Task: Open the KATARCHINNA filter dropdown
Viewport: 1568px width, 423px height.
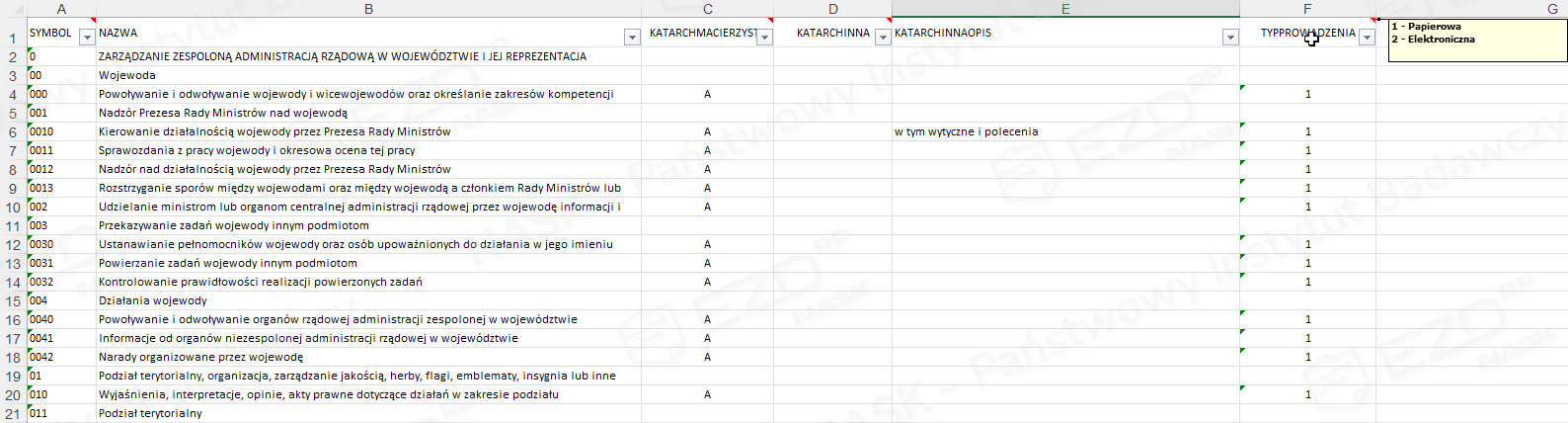Action: [883, 38]
